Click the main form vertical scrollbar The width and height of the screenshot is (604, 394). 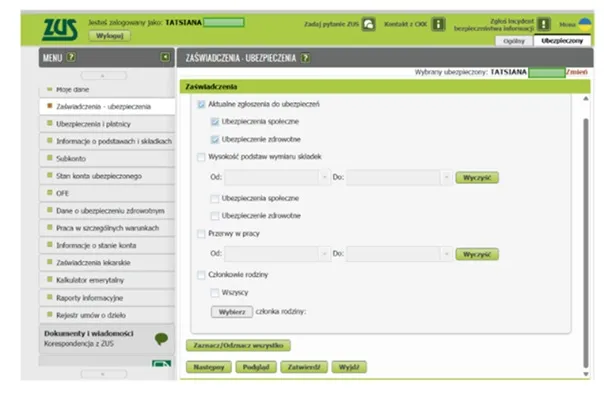tap(586, 243)
